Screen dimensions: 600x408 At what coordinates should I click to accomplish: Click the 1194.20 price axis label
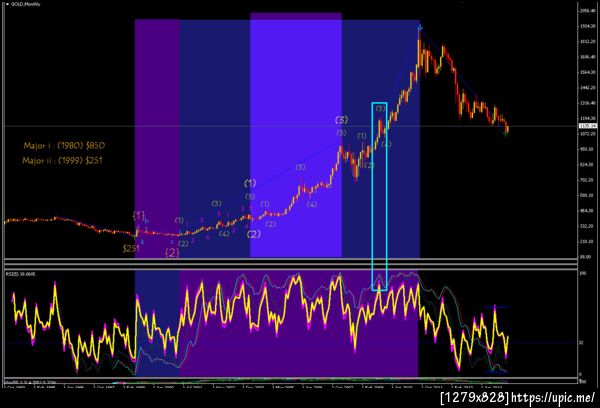588,118
